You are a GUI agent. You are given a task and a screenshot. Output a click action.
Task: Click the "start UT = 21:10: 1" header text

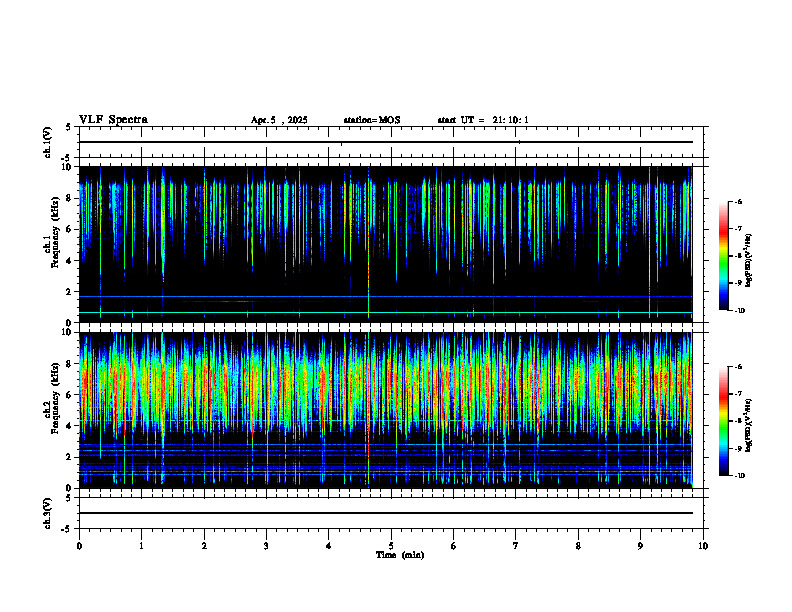[x=483, y=120]
